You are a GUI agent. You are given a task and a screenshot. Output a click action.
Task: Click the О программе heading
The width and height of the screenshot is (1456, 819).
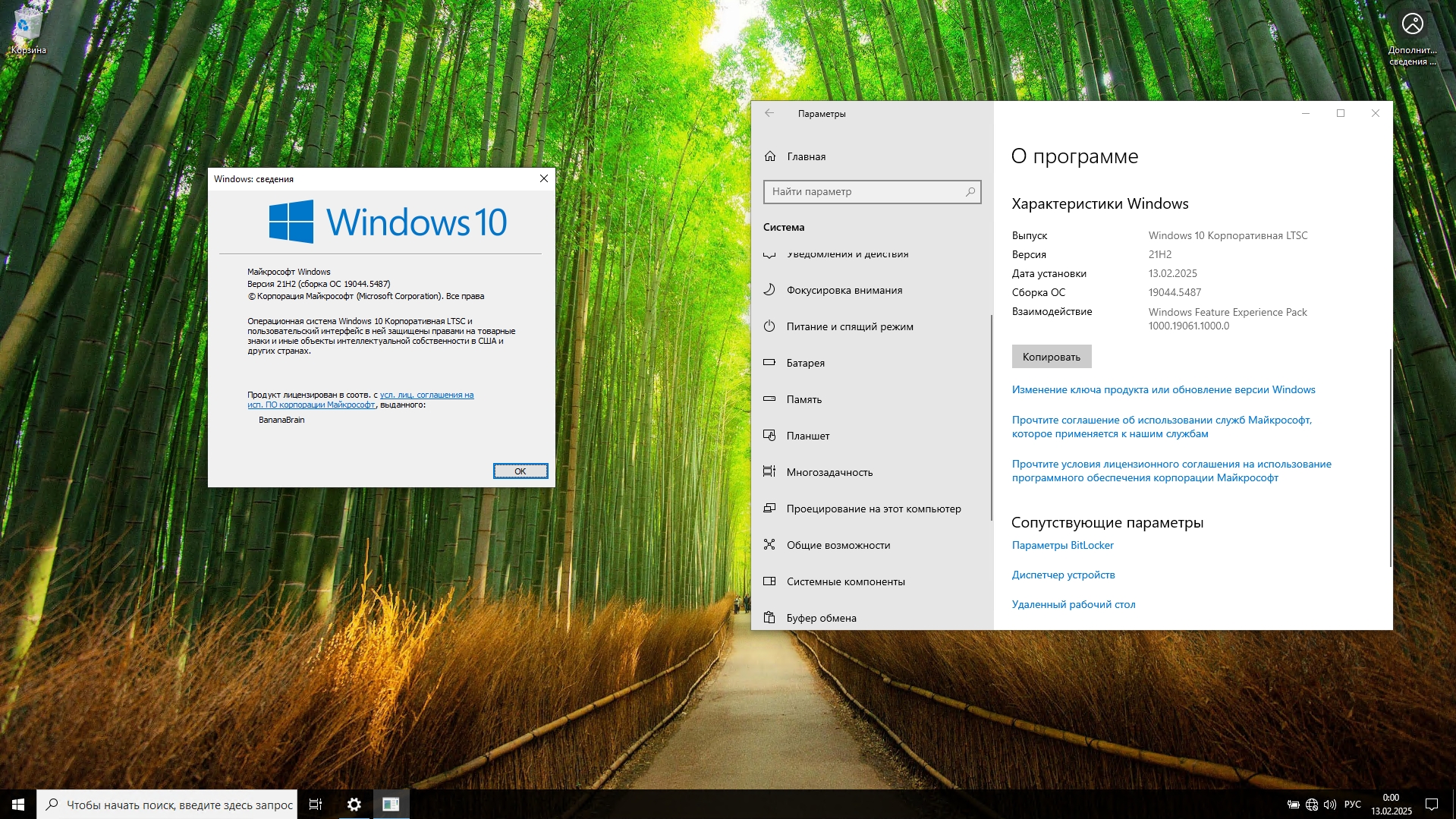click(x=1074, y=156)
